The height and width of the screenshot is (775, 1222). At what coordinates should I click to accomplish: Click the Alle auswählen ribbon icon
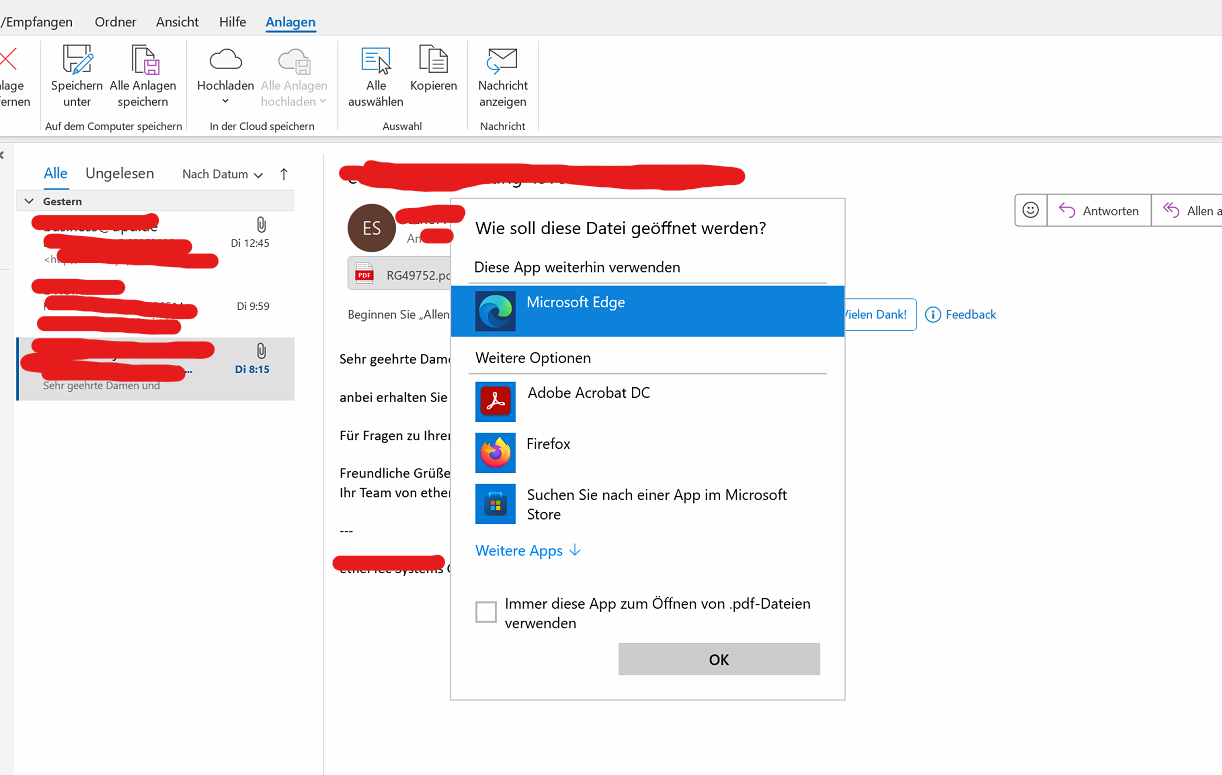(376, 76)
